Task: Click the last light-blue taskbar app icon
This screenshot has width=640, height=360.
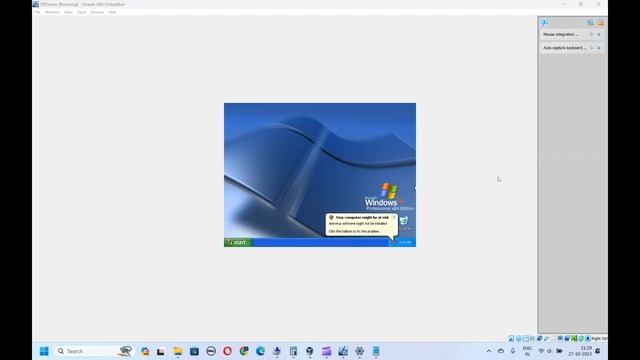Action: 376,351
